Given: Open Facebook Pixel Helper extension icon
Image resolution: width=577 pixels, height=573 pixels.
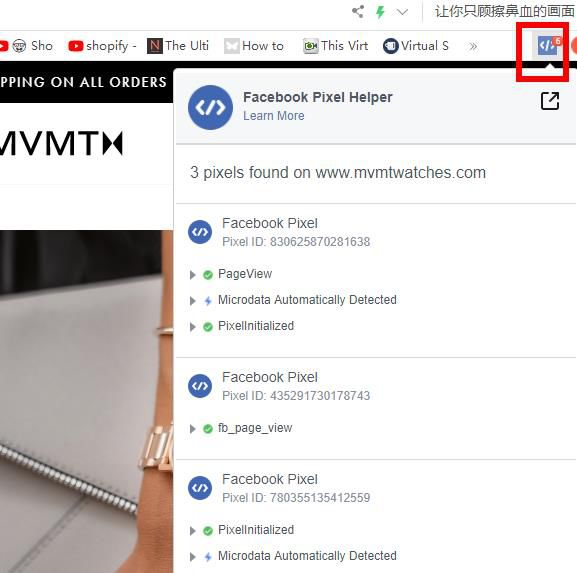Looking at the screenshot, I should click(x=547, y=46).
